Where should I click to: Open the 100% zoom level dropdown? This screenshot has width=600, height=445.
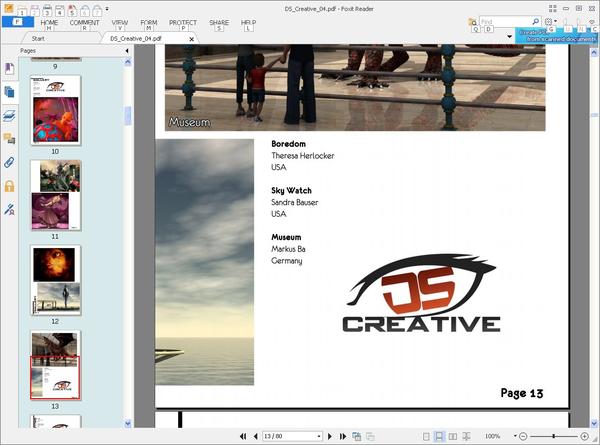coord(515,436)
